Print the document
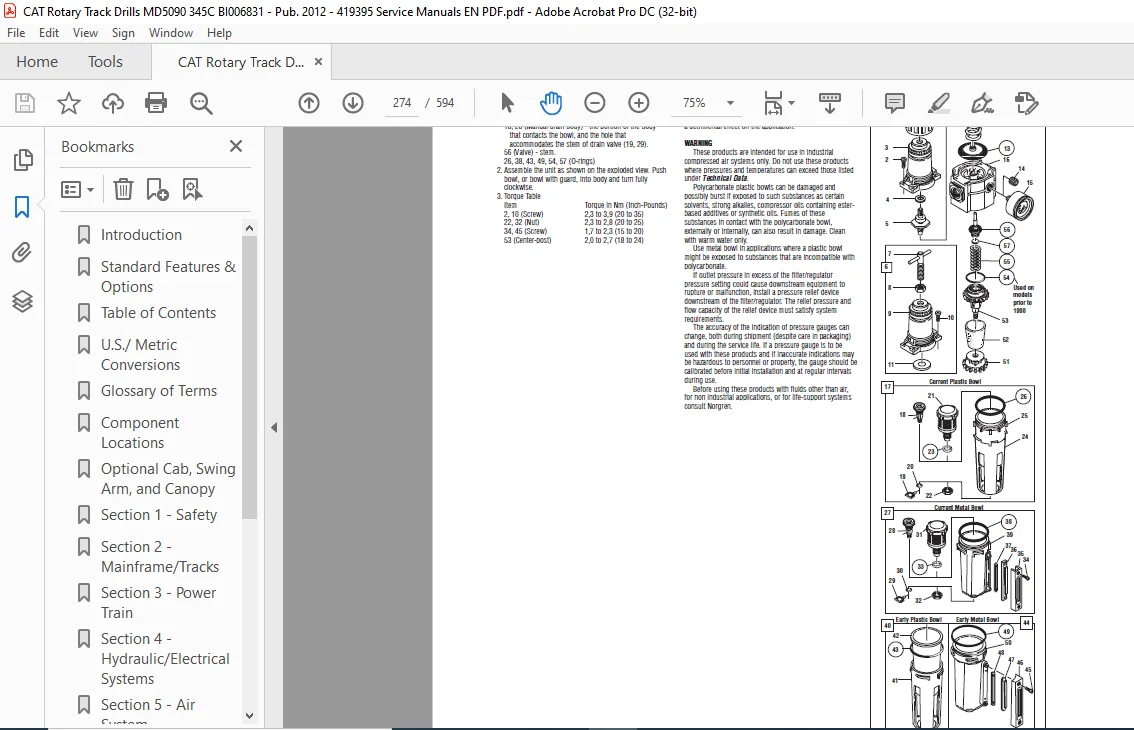The height and width of the screenshot is (730, 1134). (156, 103)
